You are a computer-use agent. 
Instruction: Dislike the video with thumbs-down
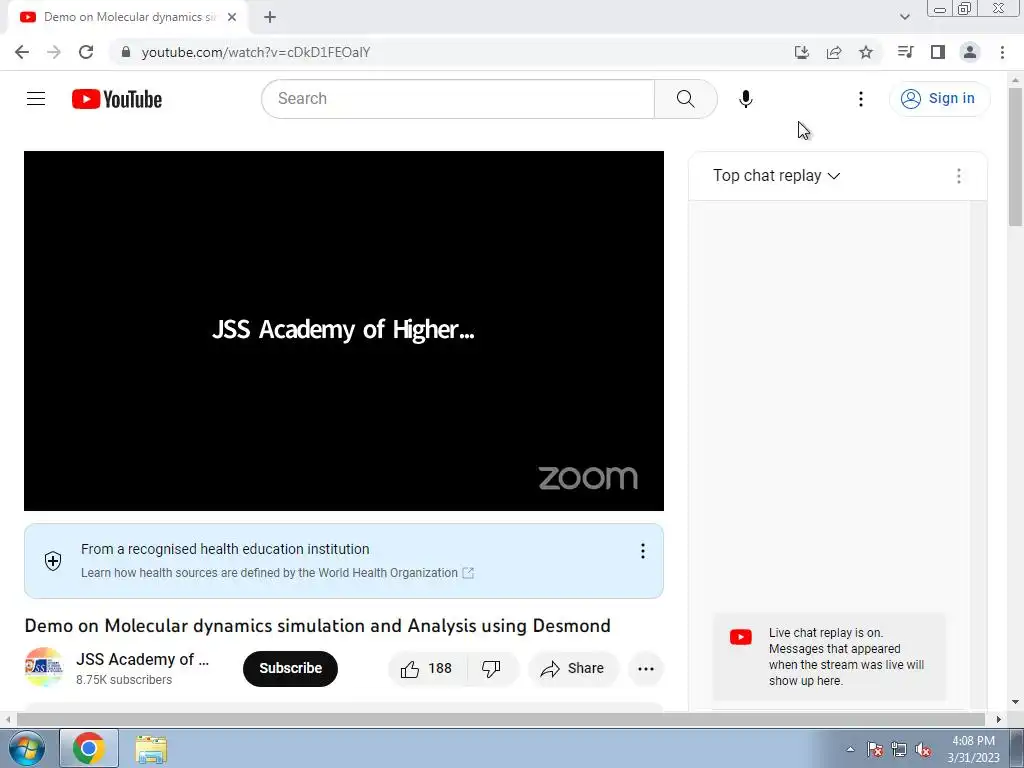[492, 668]
